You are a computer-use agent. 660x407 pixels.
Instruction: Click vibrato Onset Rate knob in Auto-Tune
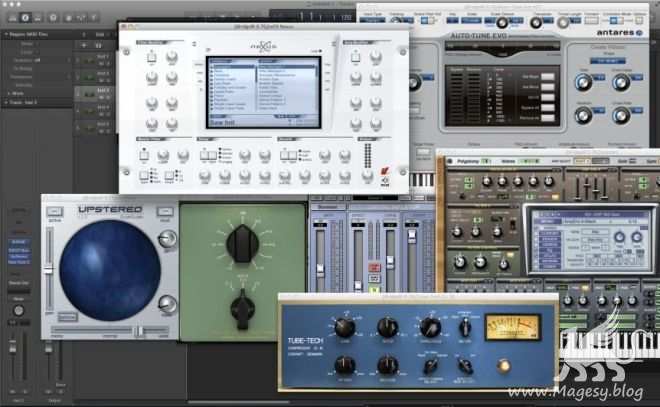[x=621, y=115]
